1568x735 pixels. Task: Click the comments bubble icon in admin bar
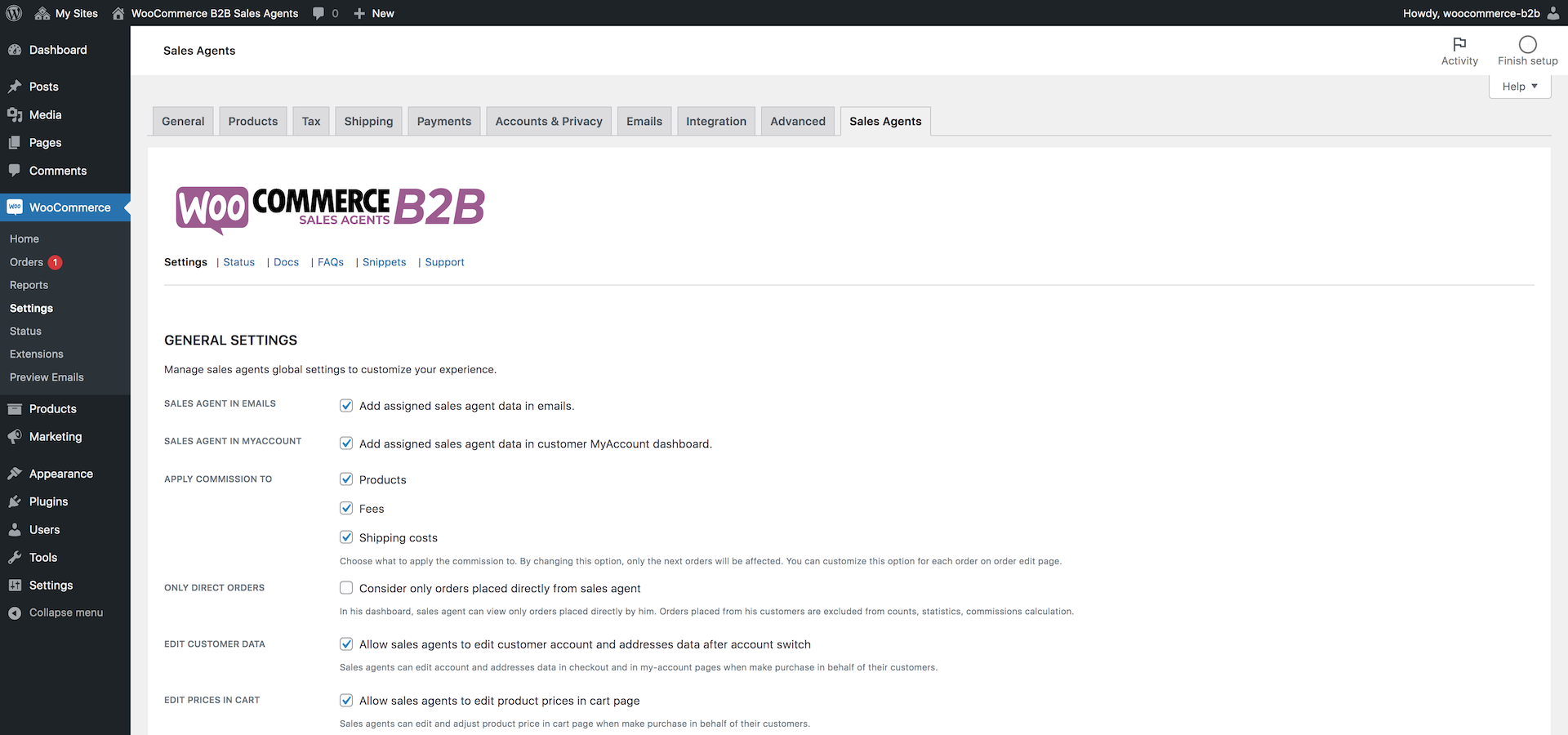point(318,13)
